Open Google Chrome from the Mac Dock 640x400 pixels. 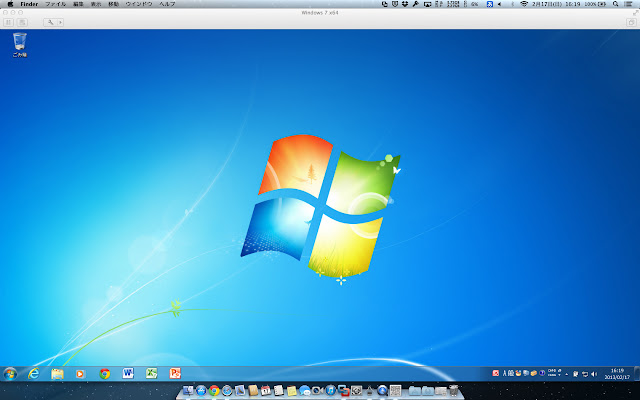click(x=214, y=391)
